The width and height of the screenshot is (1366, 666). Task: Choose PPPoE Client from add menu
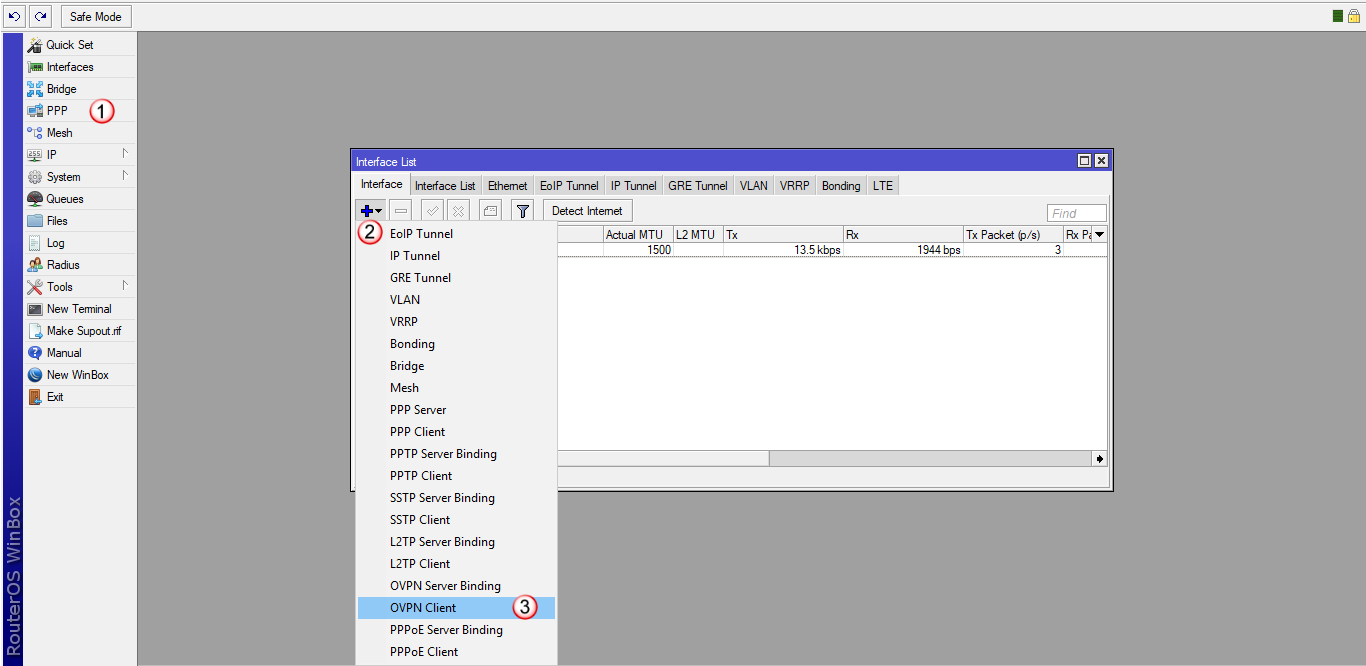(x=456, y=652)
